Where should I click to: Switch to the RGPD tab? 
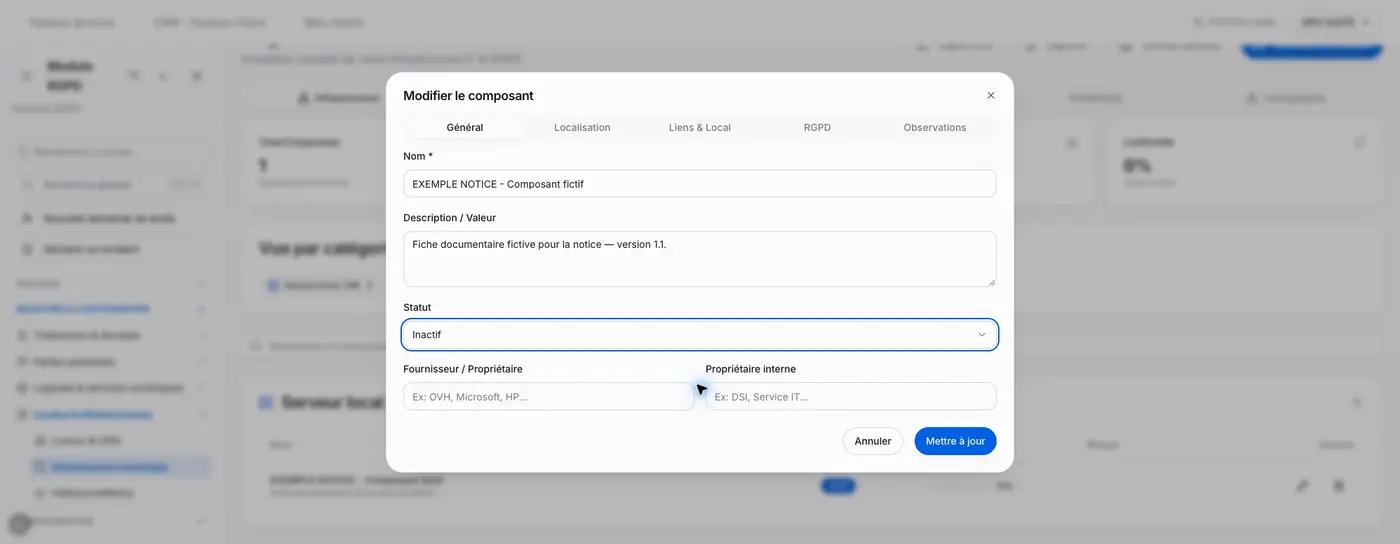point(817,128)
